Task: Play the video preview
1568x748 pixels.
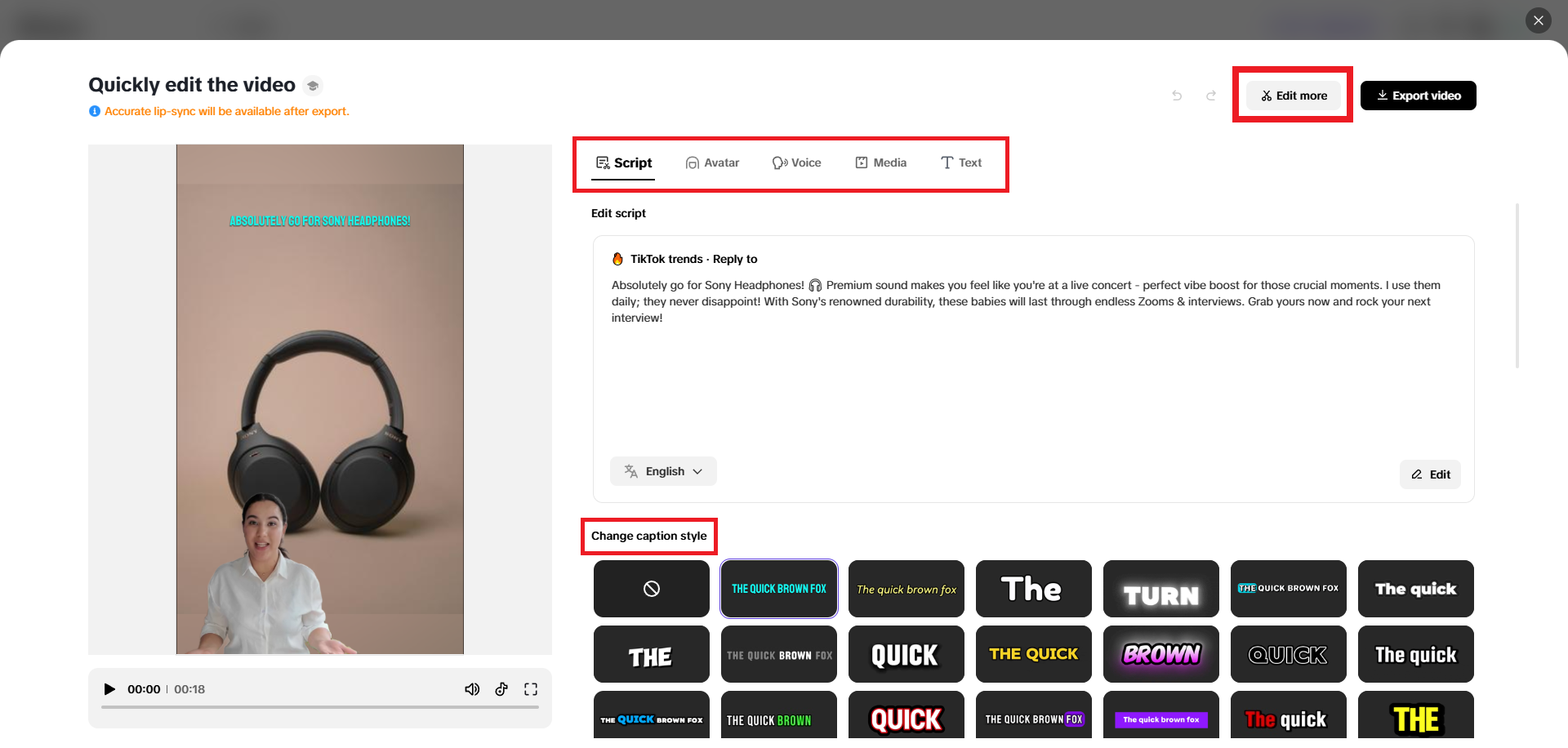Action: pos(110,689)
